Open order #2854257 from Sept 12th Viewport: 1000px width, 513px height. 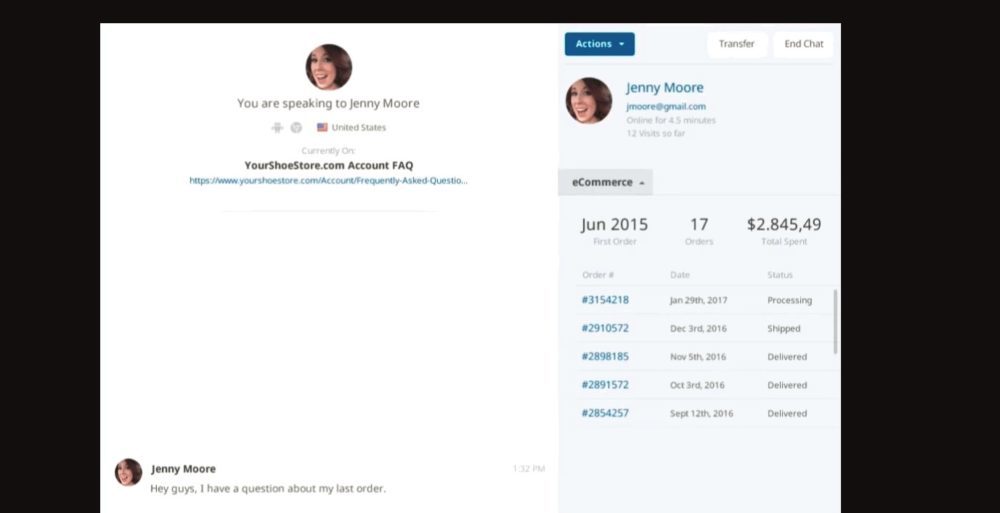click(605, 413)
